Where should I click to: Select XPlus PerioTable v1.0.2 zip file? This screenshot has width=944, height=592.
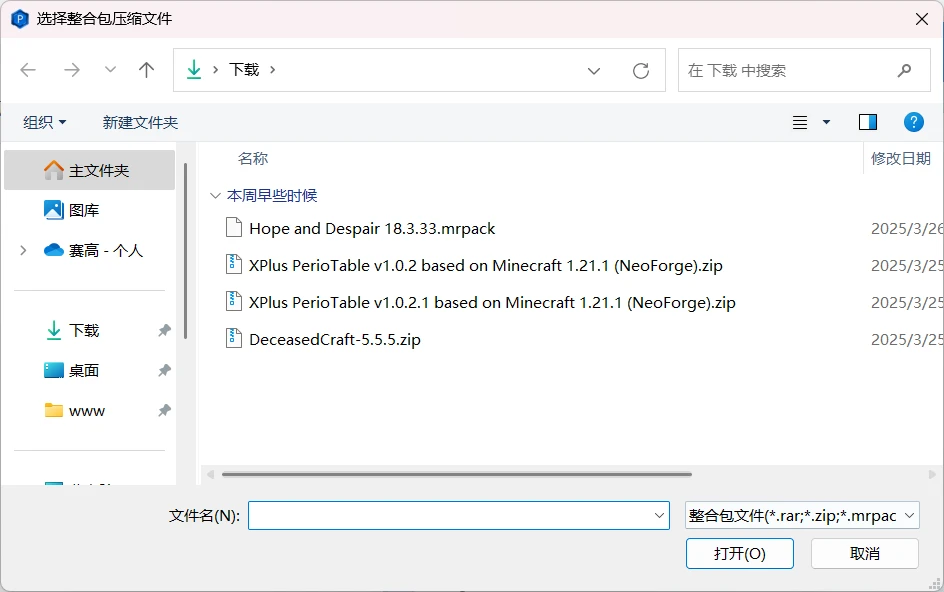tap(485, 266)
